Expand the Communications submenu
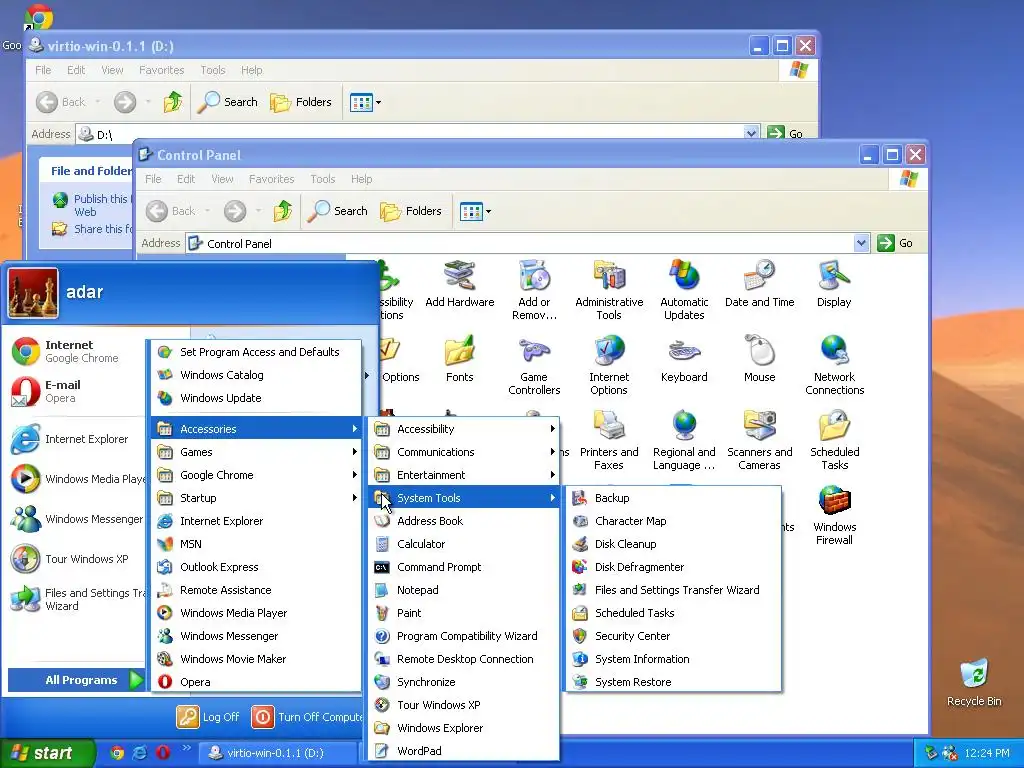The image size is (1024, 768). (x=465, y=452)
